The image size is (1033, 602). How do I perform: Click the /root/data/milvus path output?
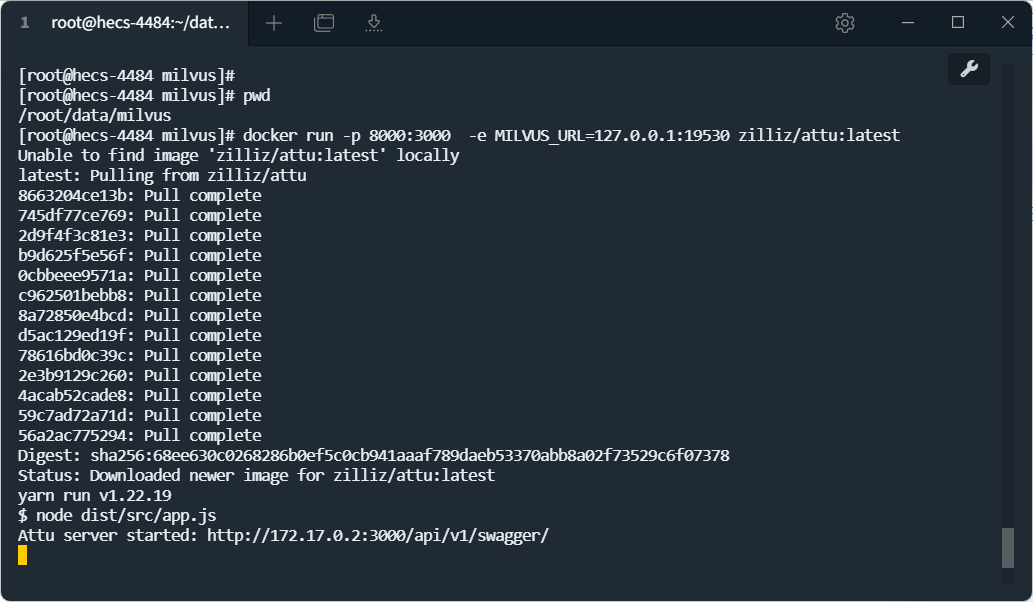click(95, 115)
